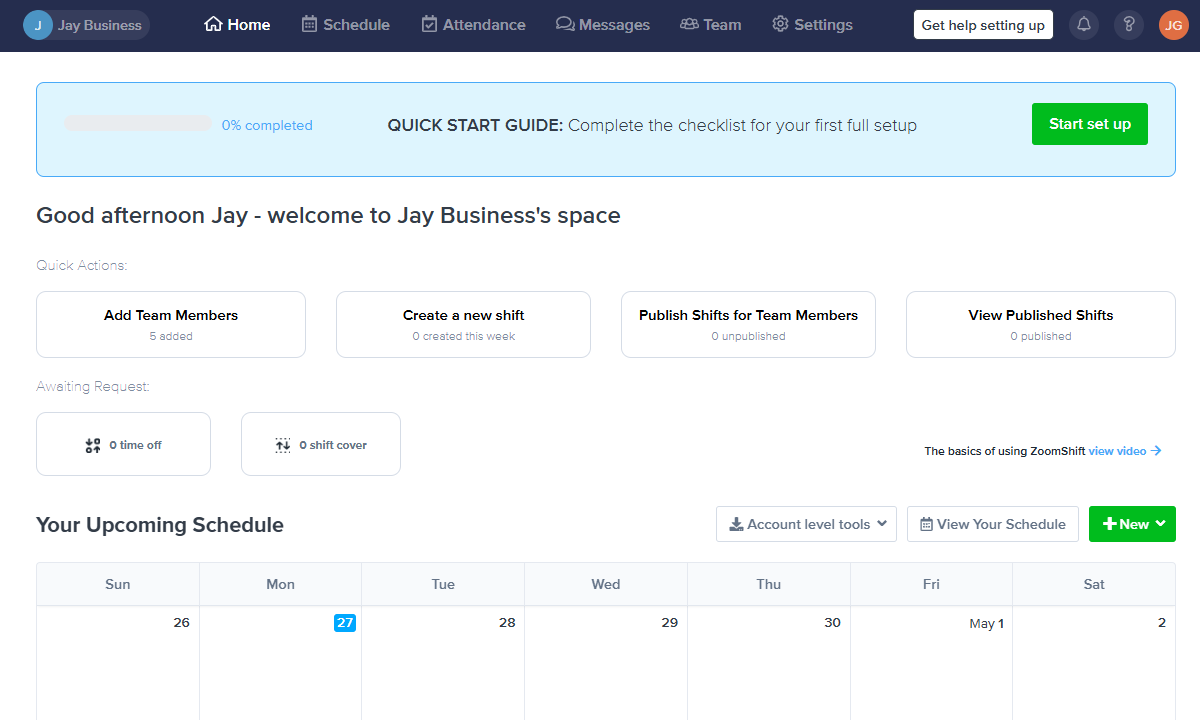
Task: Click the View Your Schedule button
Action: tap(993, 524)
